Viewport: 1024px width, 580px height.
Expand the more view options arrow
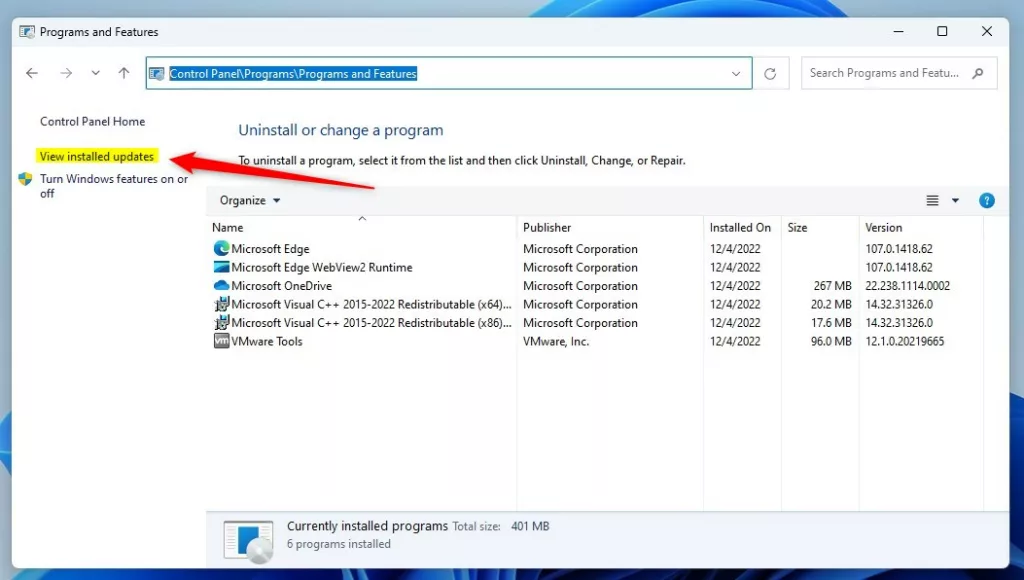(955, 201)
